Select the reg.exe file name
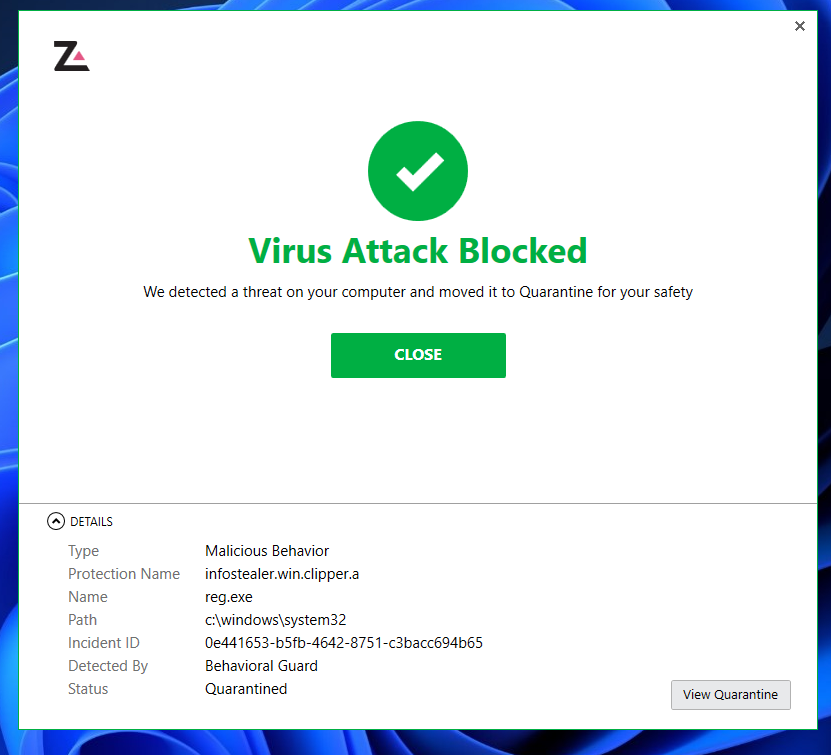 click(x=229, y=597)
